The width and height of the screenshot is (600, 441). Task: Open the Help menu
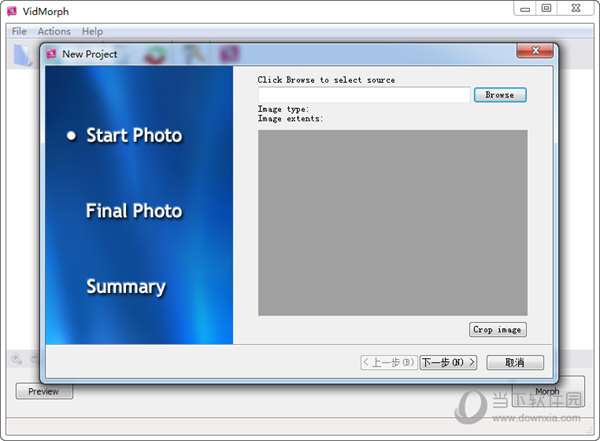click(92, 31)
